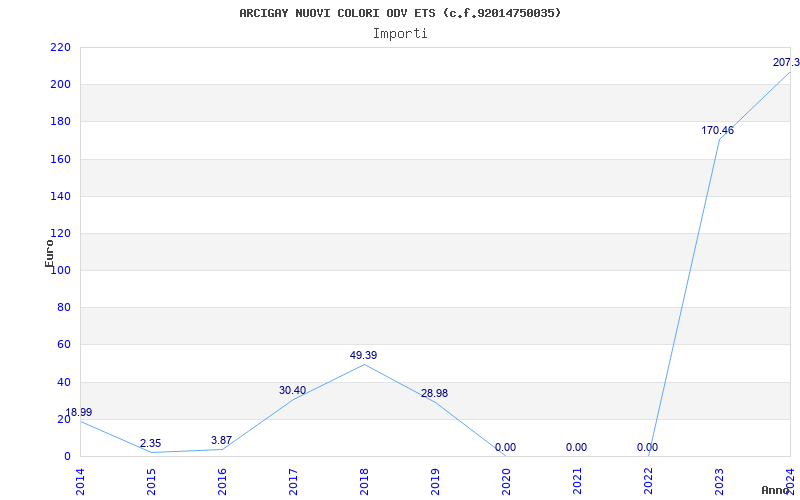Select the 3.87 data label
The width and height of the screenshot is (800, 500).
pos(221,440)
